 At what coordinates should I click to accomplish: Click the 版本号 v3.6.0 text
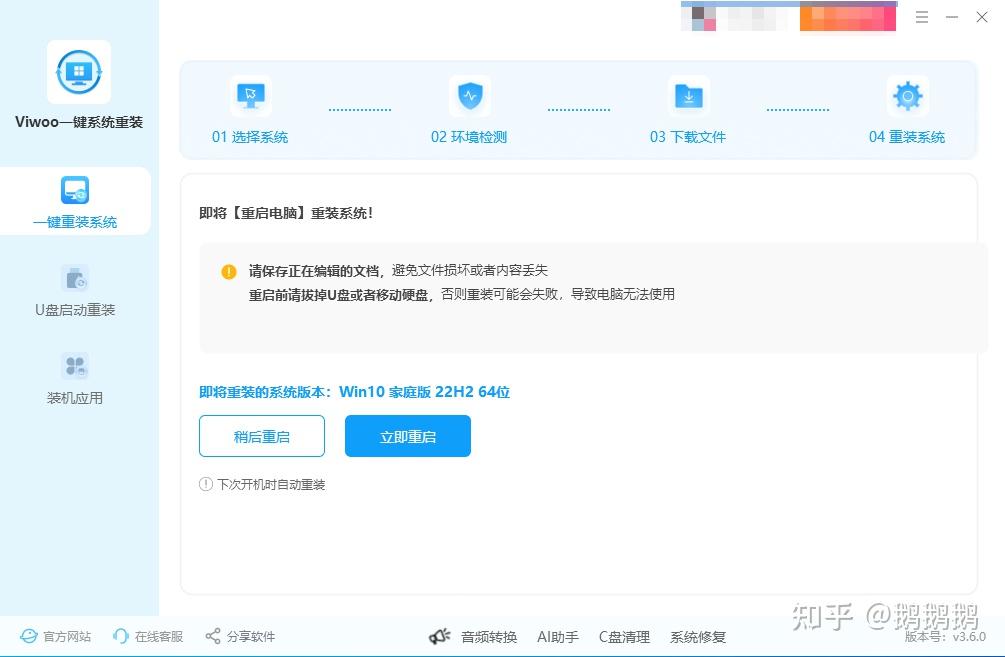[x=945, y=636]
